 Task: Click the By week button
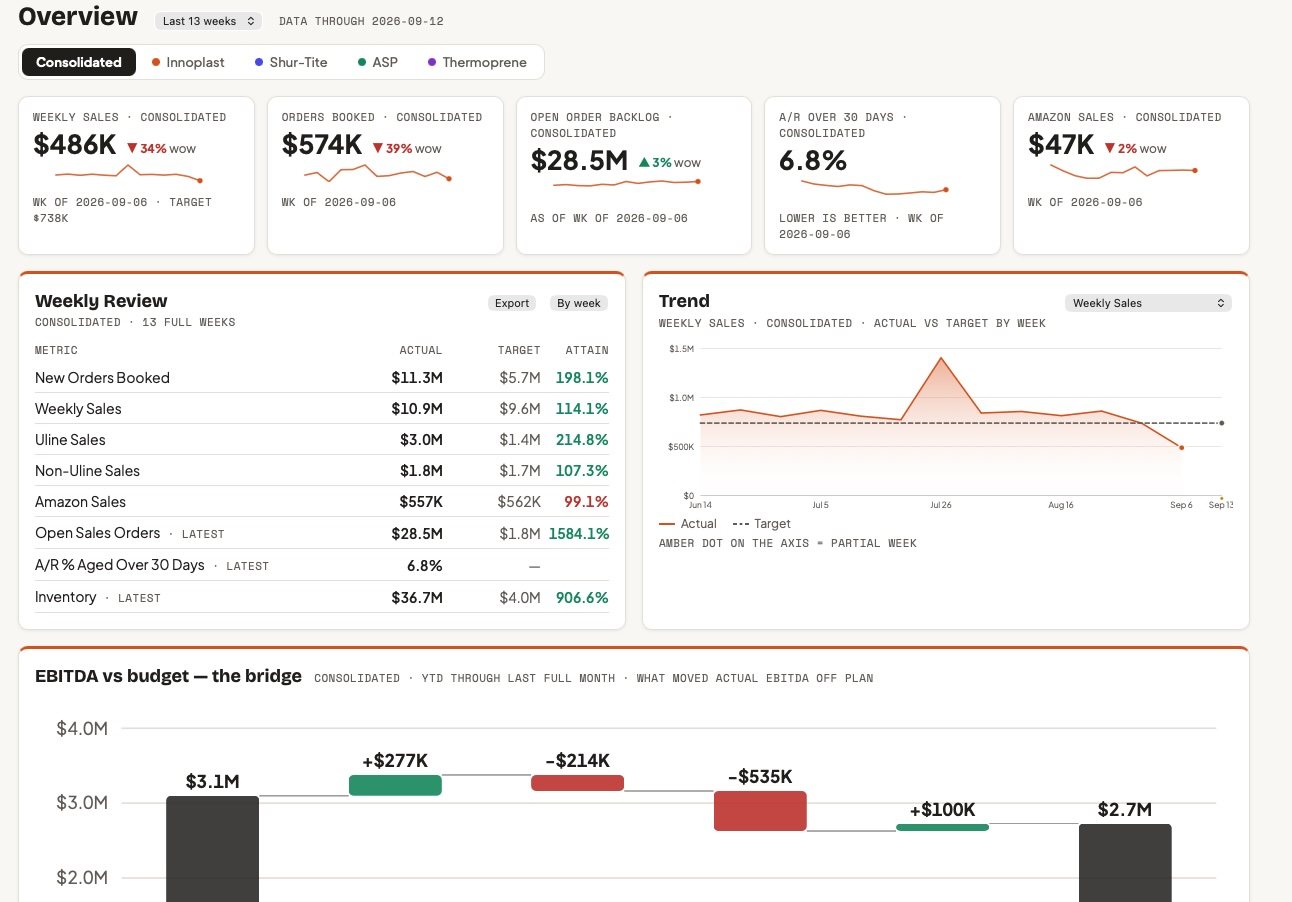(x=579, y=303)
